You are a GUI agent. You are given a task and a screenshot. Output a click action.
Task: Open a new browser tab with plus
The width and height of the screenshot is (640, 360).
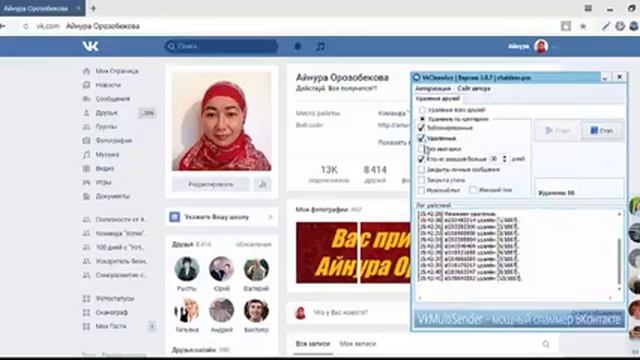tap(93, 8)
